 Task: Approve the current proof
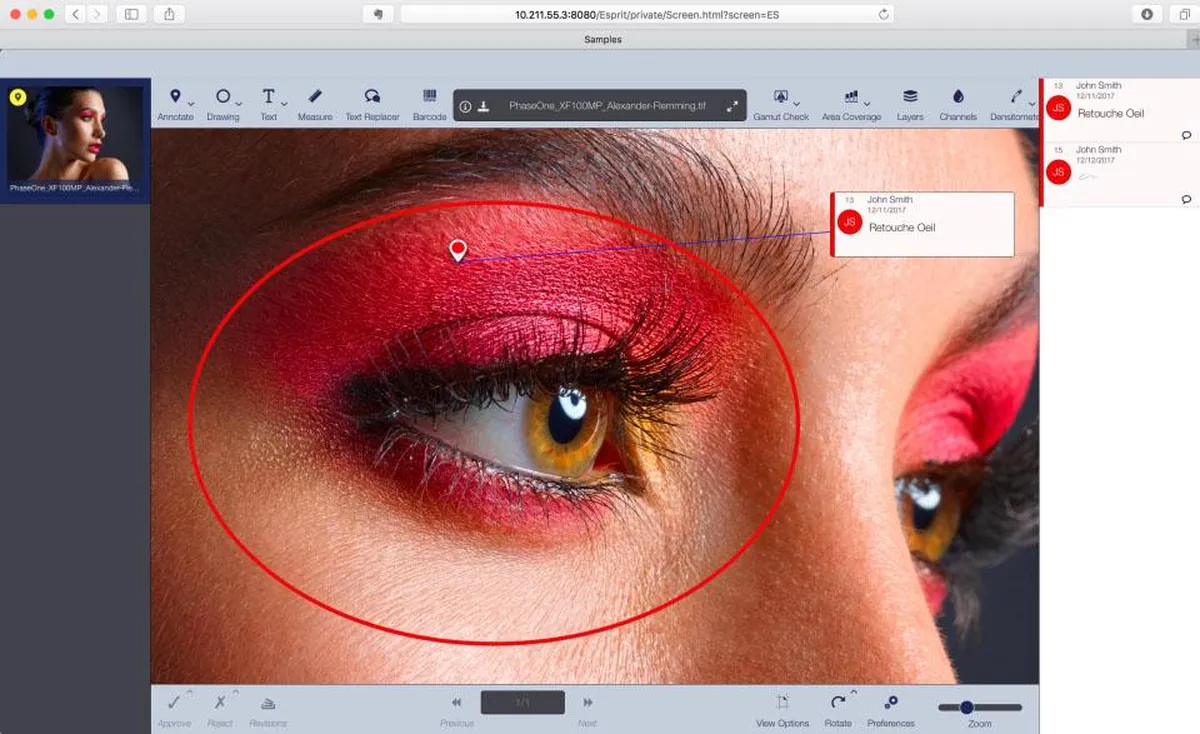pos(174,703)
